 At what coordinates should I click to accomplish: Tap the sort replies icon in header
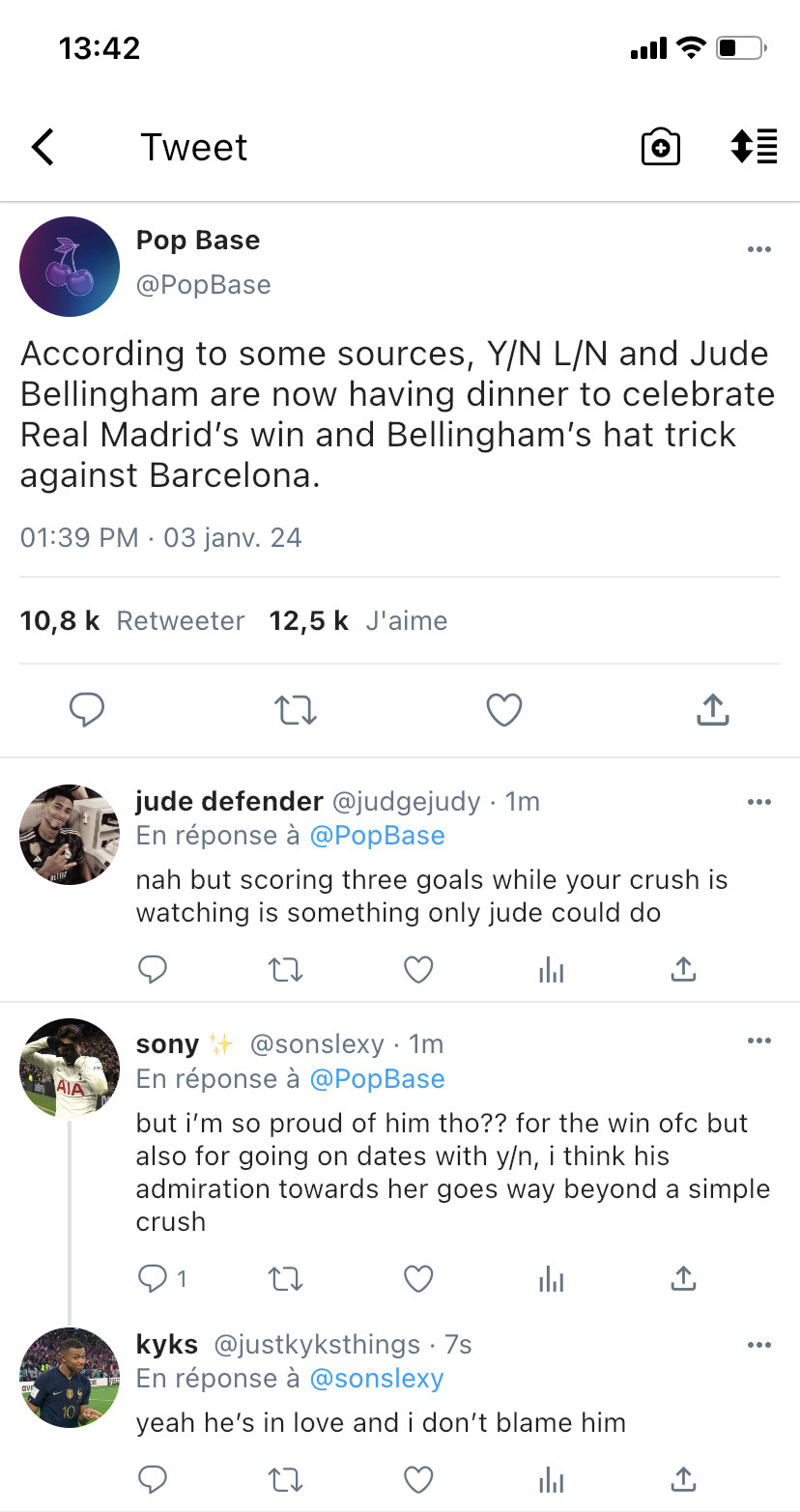(x=753, y=147)
